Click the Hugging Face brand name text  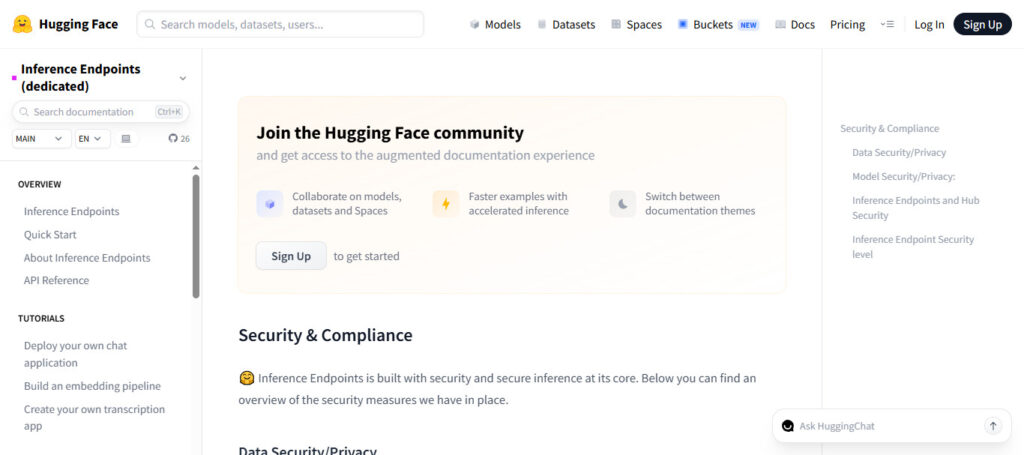(x=78, y=24)
